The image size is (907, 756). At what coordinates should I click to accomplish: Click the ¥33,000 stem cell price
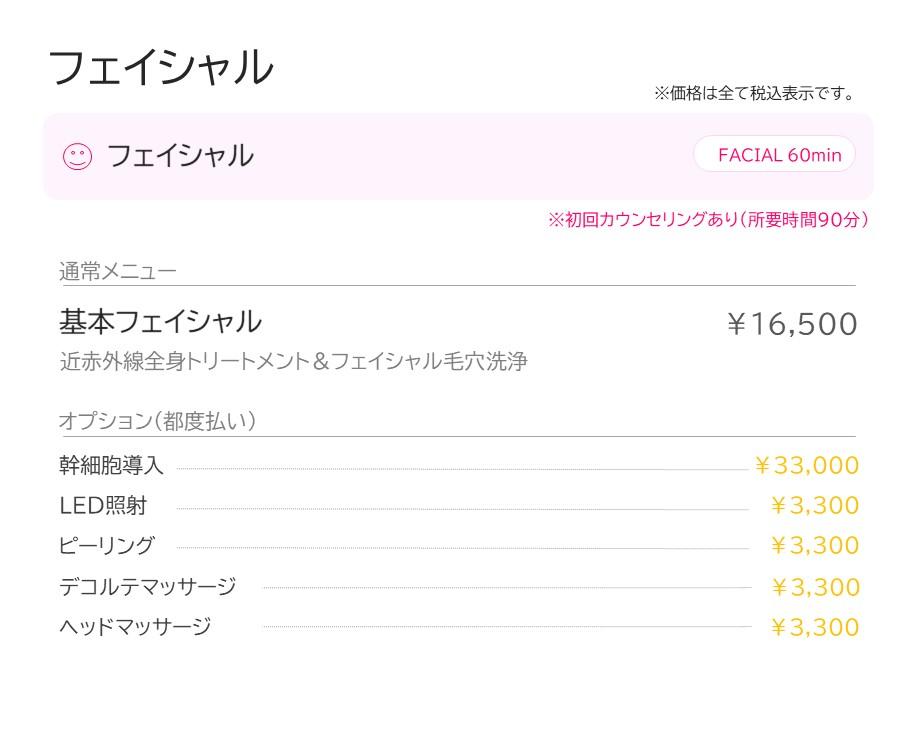point(806,465)
